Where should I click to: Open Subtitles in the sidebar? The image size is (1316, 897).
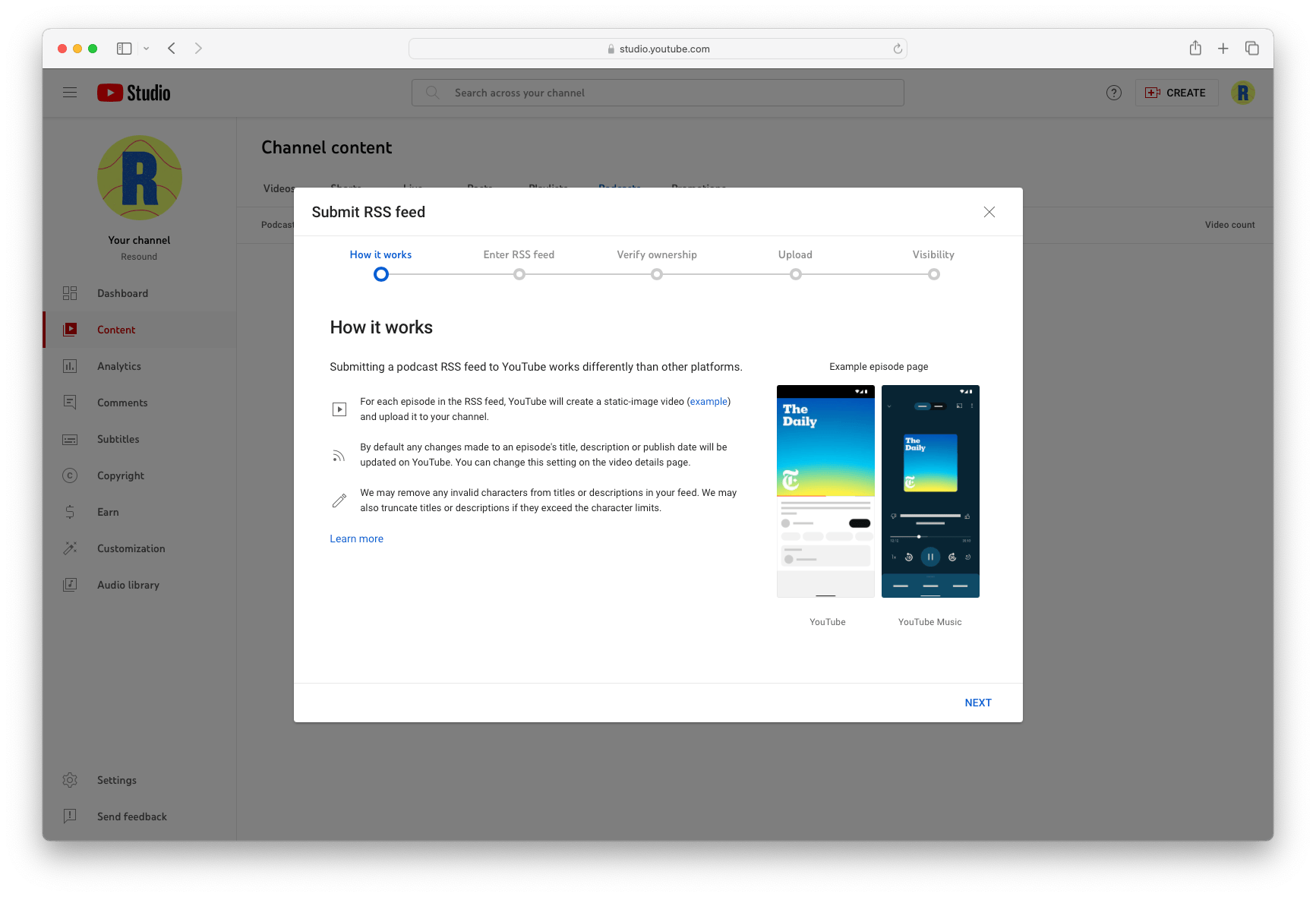click(140, 439)
